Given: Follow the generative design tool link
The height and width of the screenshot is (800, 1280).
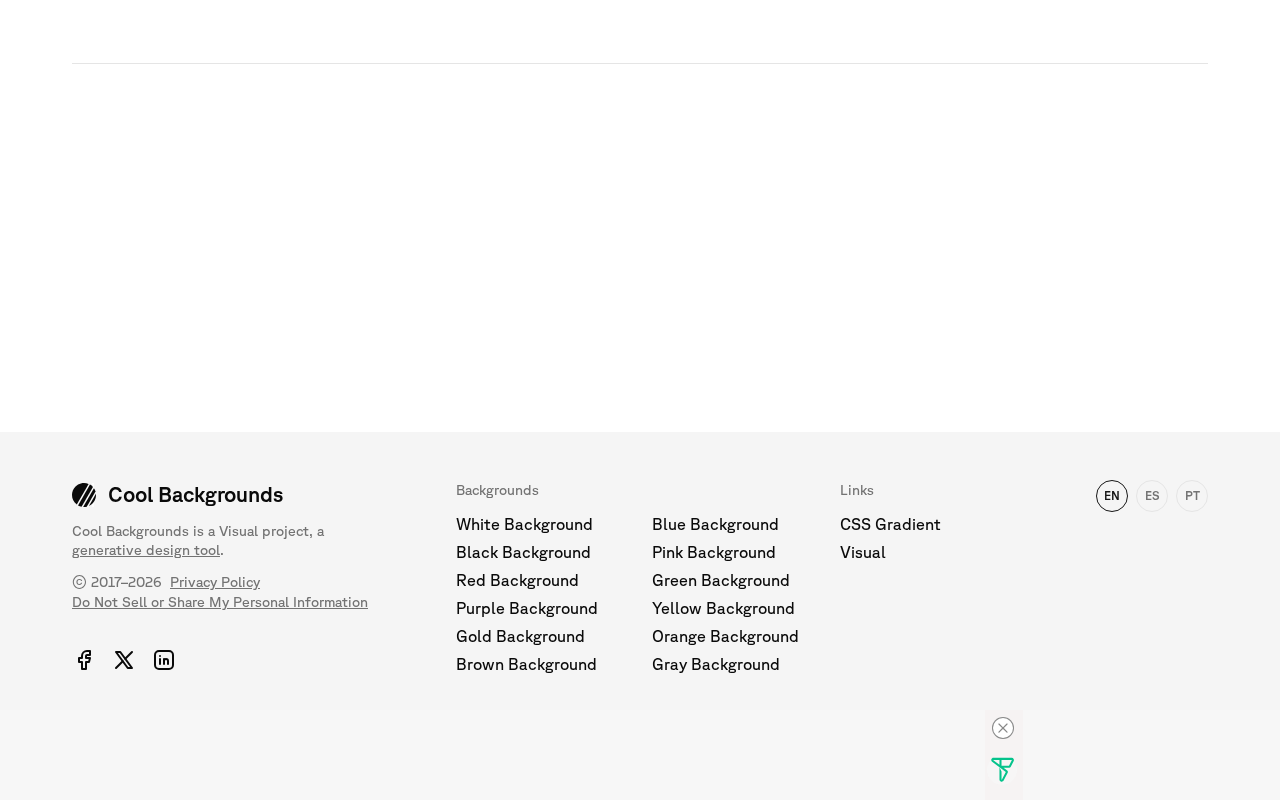Looking at the screenshot, I should (x=146, y=550).
